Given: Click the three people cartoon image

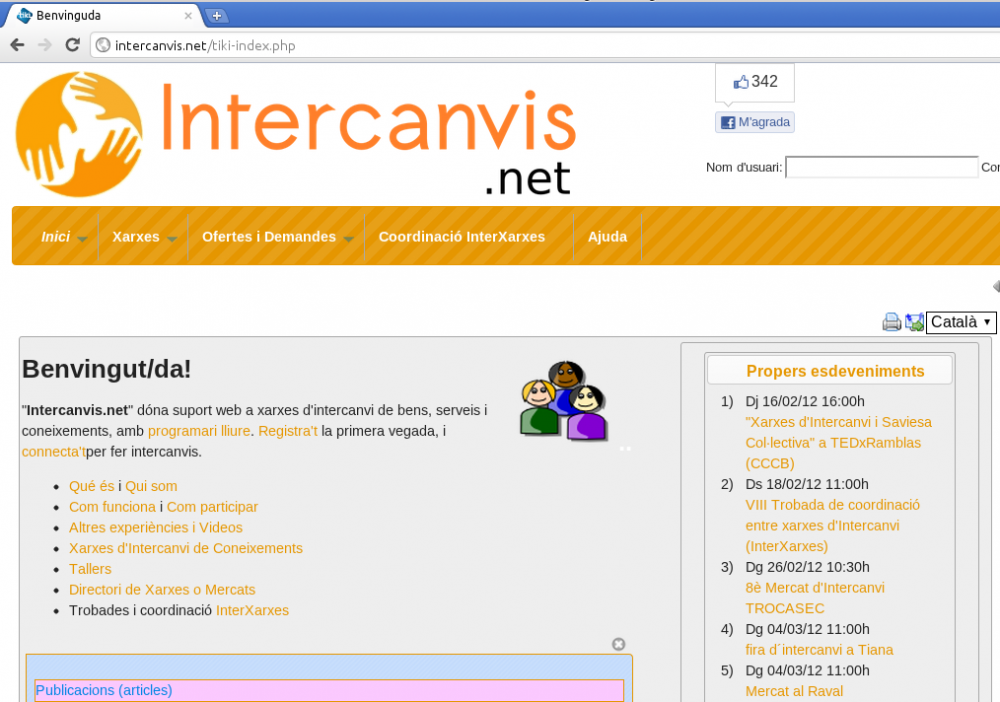Looking at the screenshot, I should pos(564,402).
